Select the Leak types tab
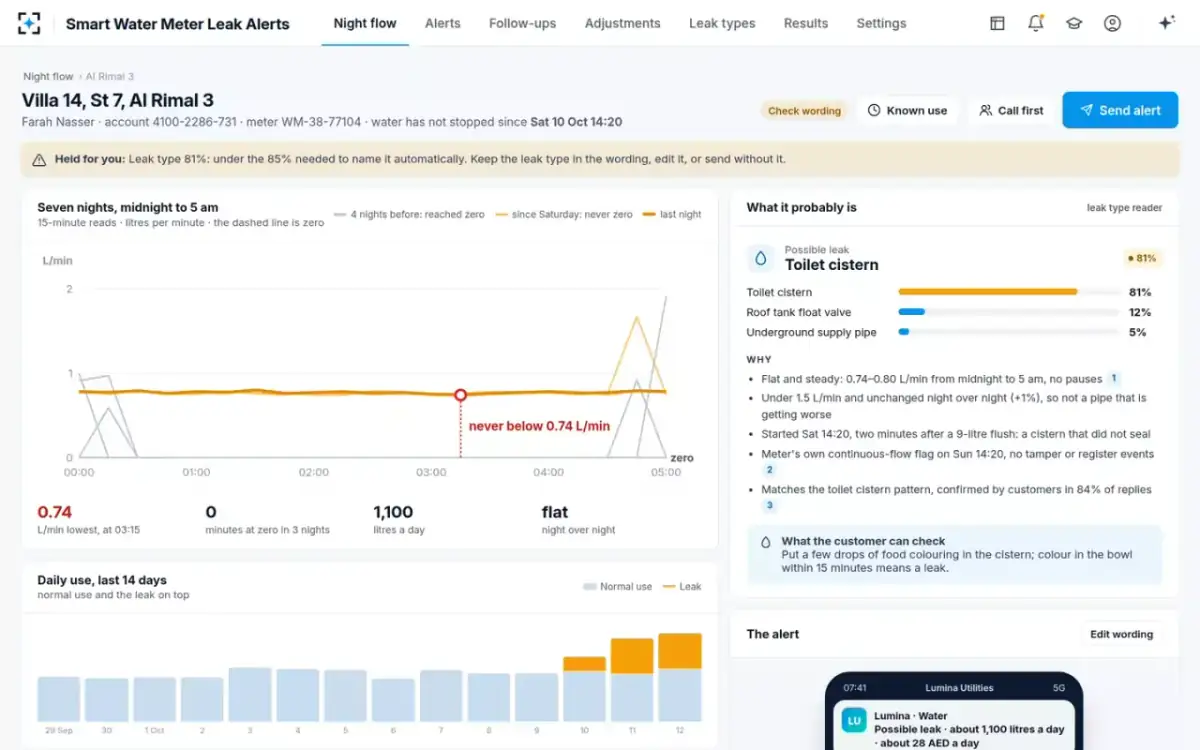 722,23
